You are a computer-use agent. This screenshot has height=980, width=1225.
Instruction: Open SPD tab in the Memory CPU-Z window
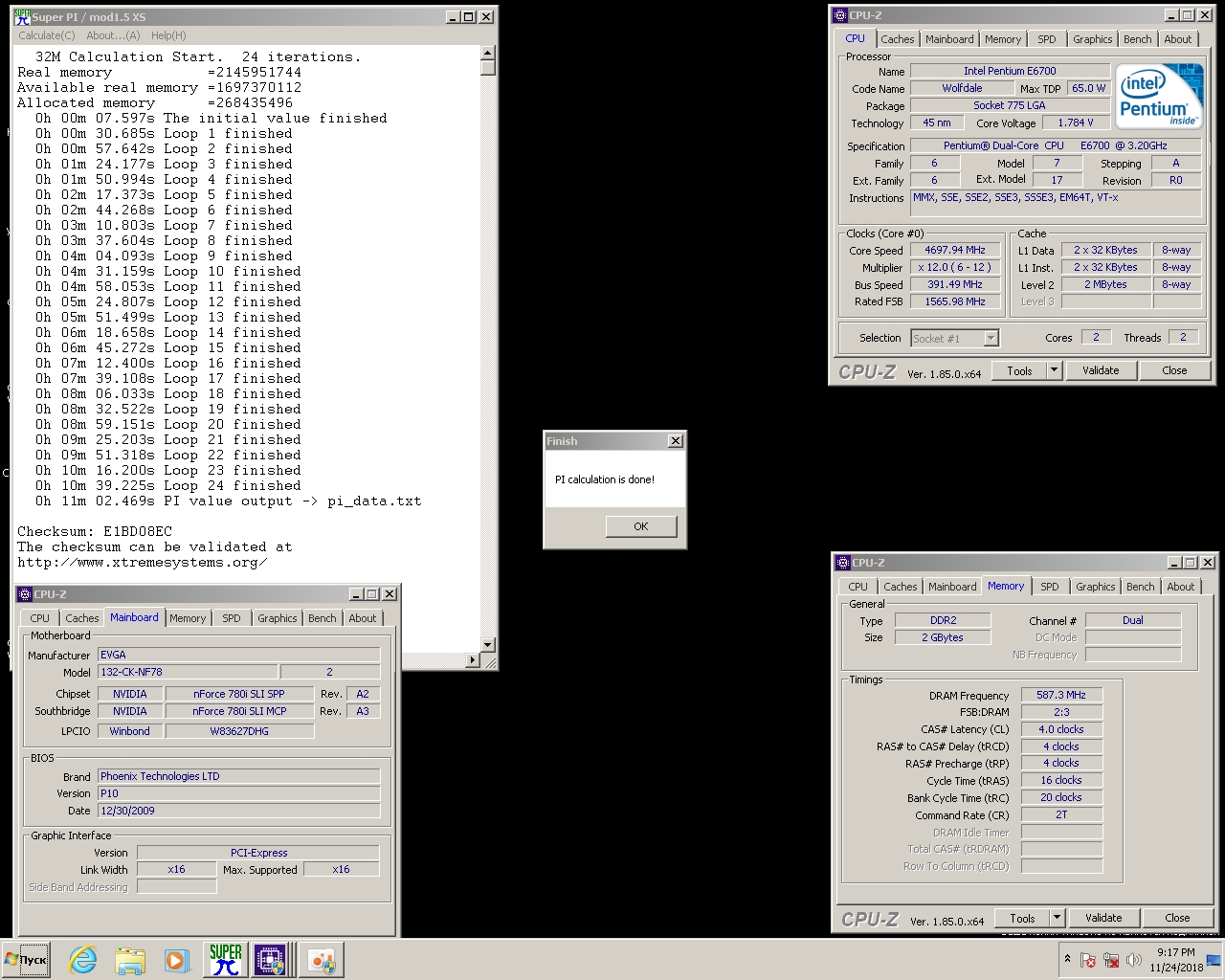(1050, 587)
